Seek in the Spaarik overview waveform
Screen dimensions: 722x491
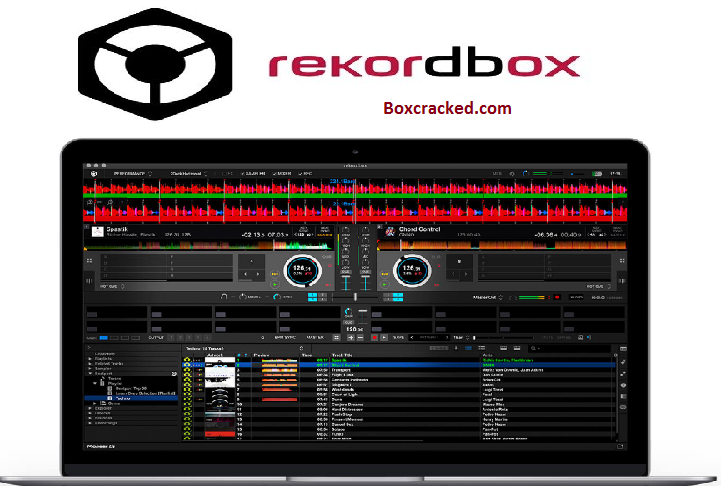[209, 246]
